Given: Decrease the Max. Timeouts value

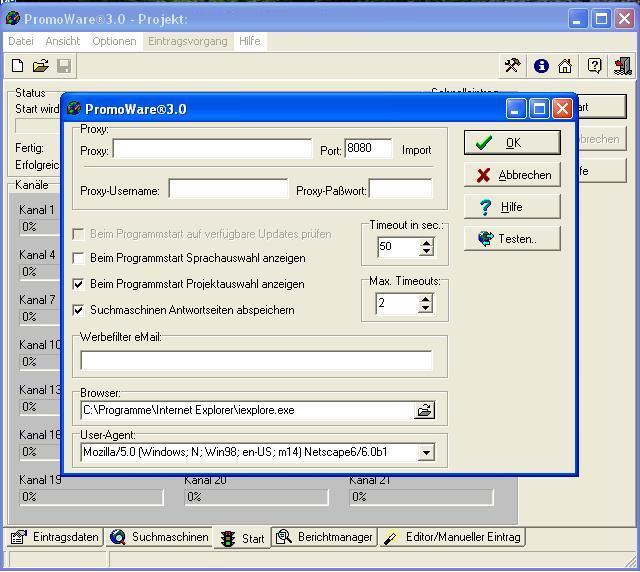Looking at the screenshot, I should pos(425,308).
